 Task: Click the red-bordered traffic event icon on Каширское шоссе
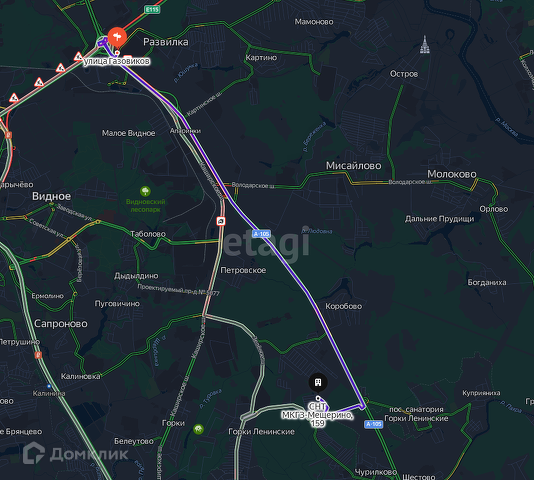221,221
